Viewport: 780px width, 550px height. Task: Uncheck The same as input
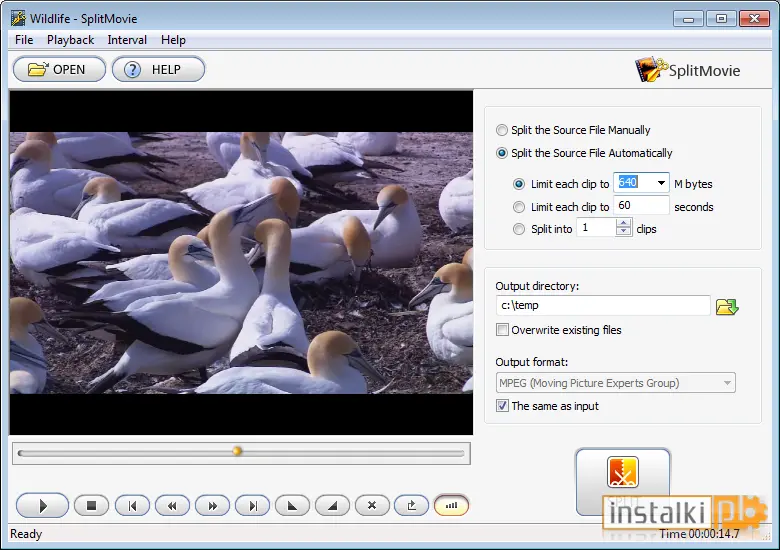(x=502, y=406)
